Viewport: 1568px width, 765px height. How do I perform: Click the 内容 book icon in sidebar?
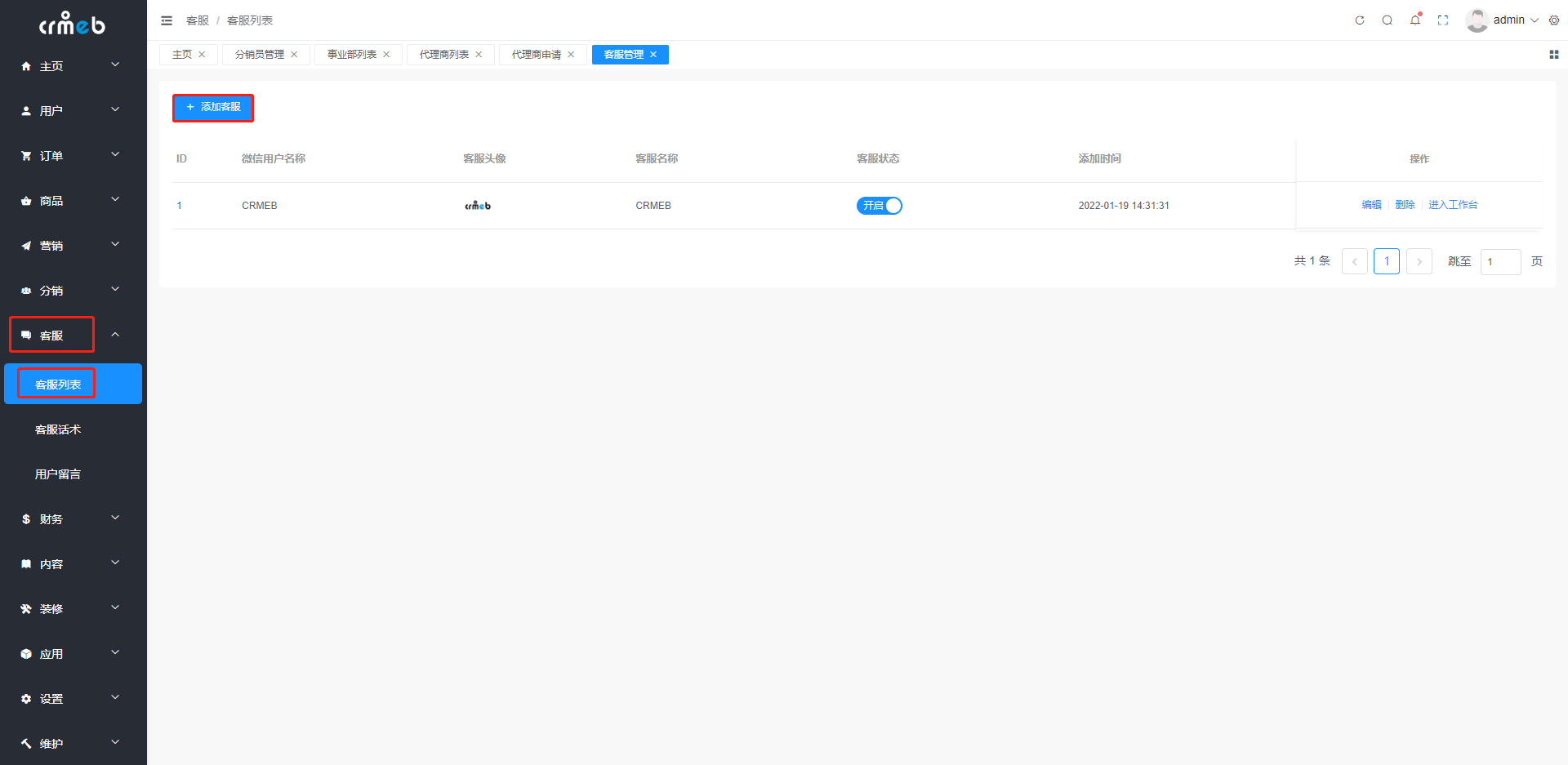coord(26,564)
